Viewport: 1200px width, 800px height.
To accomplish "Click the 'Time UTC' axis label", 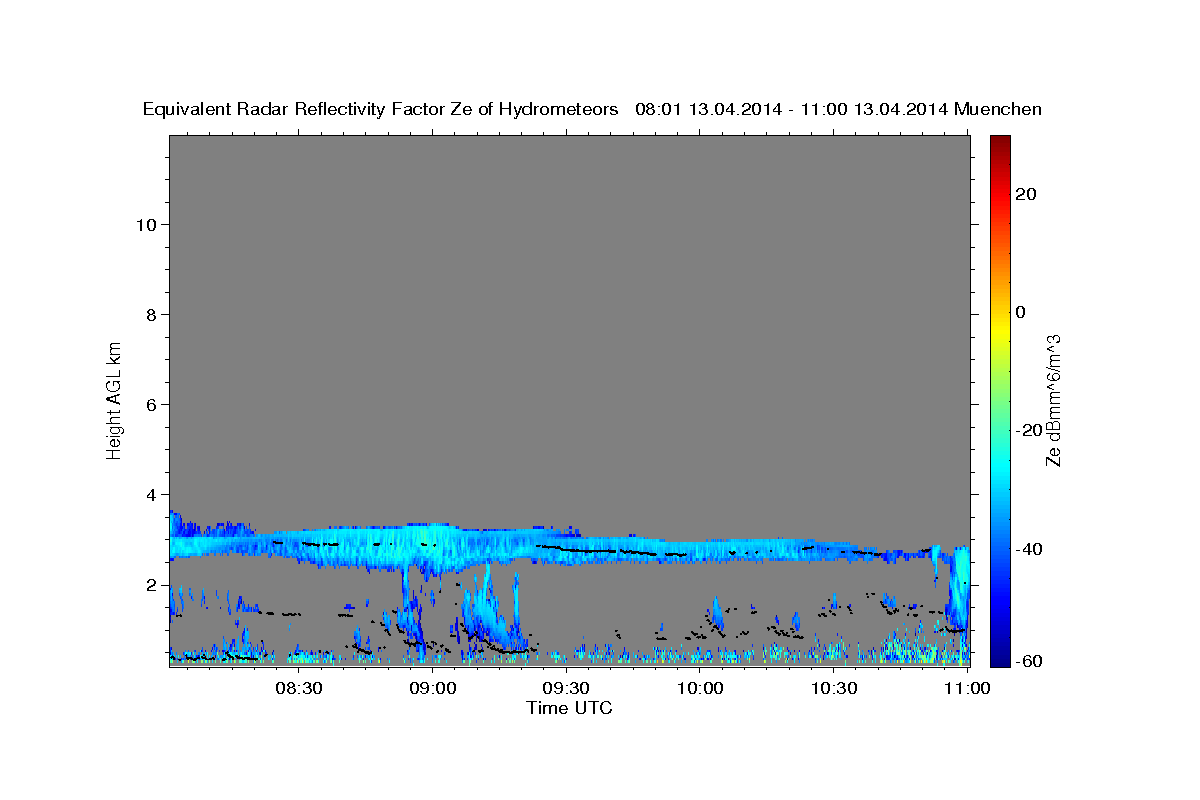I will 569,708.
